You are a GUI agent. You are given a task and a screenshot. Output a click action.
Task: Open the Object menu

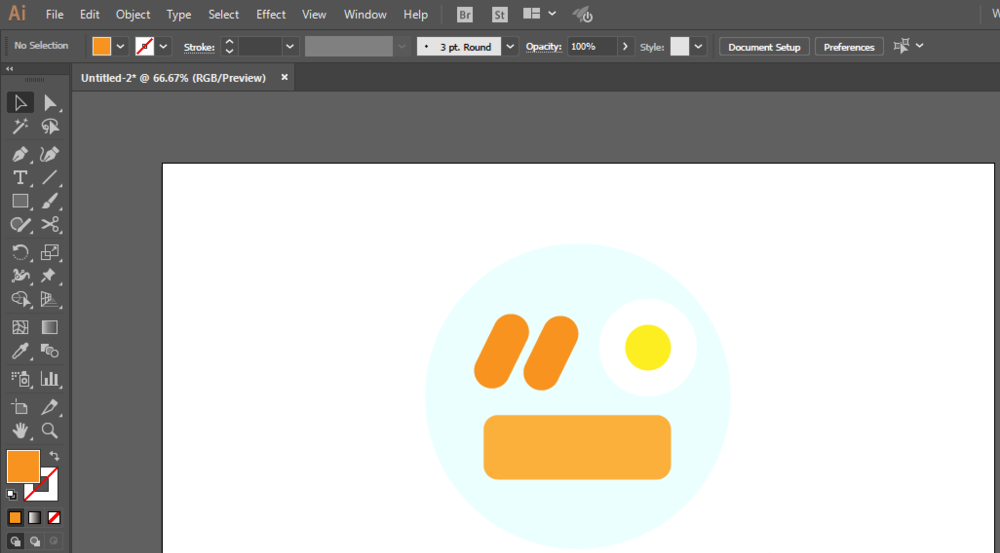click(133, 15)
